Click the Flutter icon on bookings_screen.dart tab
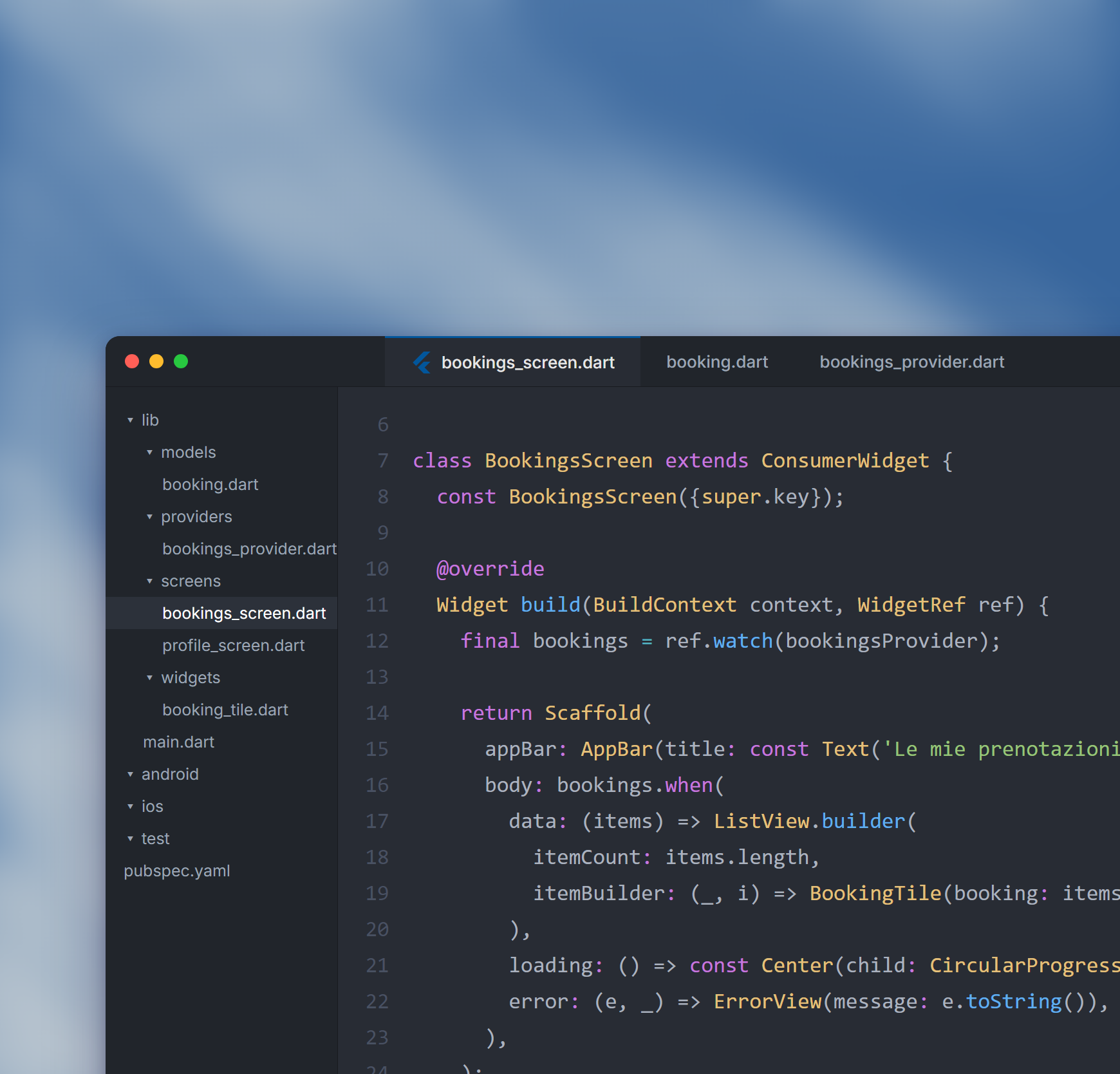 [422, 363]
